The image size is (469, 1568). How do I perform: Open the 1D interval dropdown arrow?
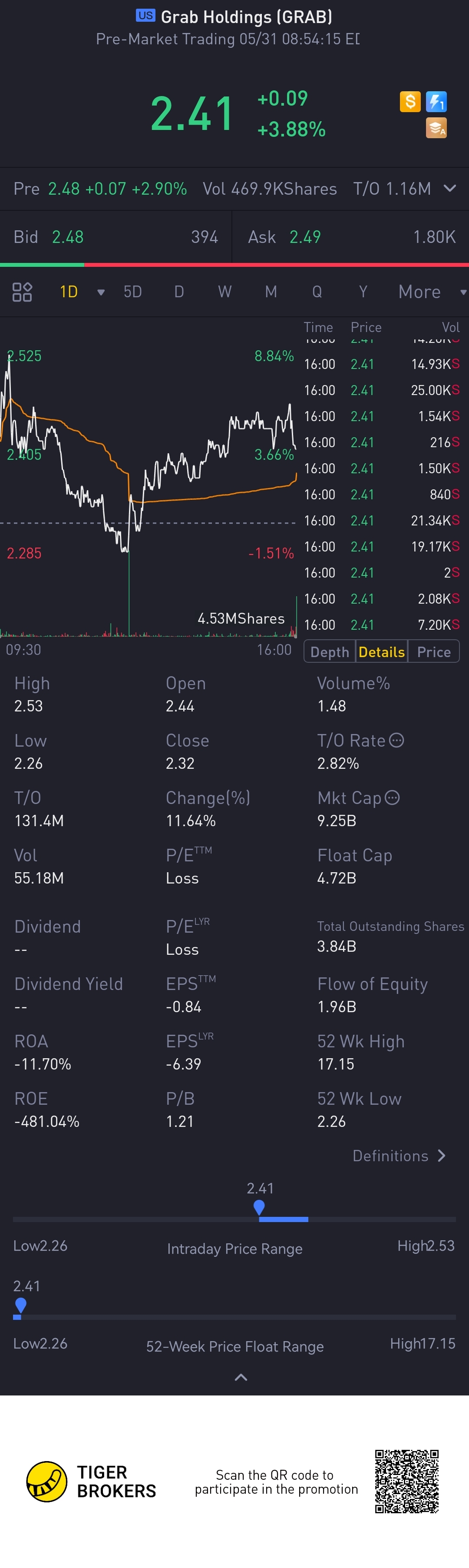(101, 292)
